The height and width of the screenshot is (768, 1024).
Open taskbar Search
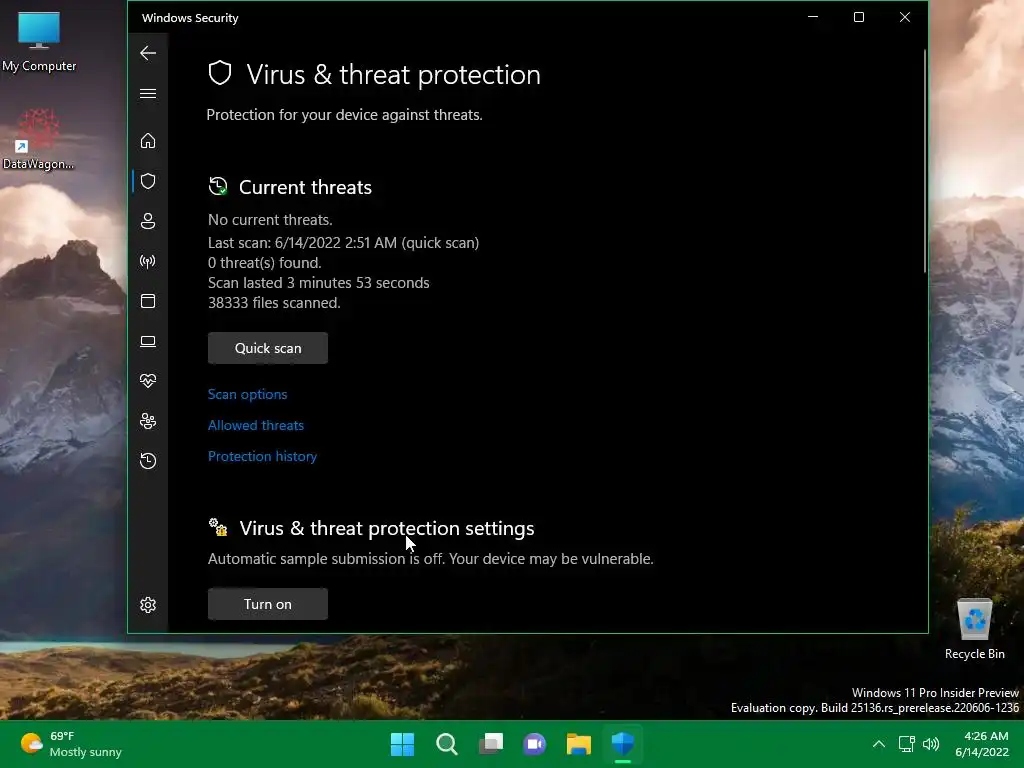point(447,744)
